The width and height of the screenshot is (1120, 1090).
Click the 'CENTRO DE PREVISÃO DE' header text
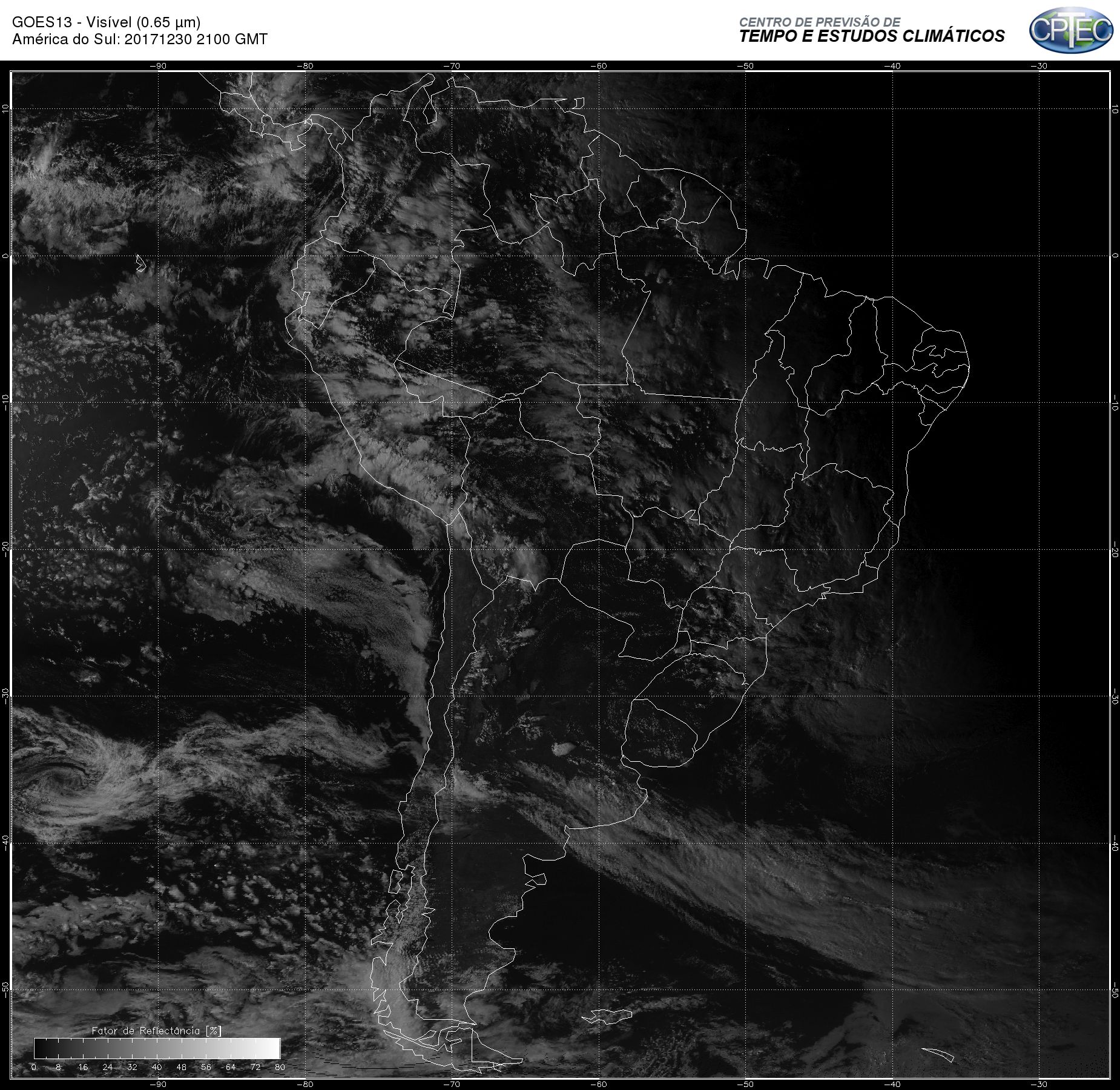[x=820, y=22]
